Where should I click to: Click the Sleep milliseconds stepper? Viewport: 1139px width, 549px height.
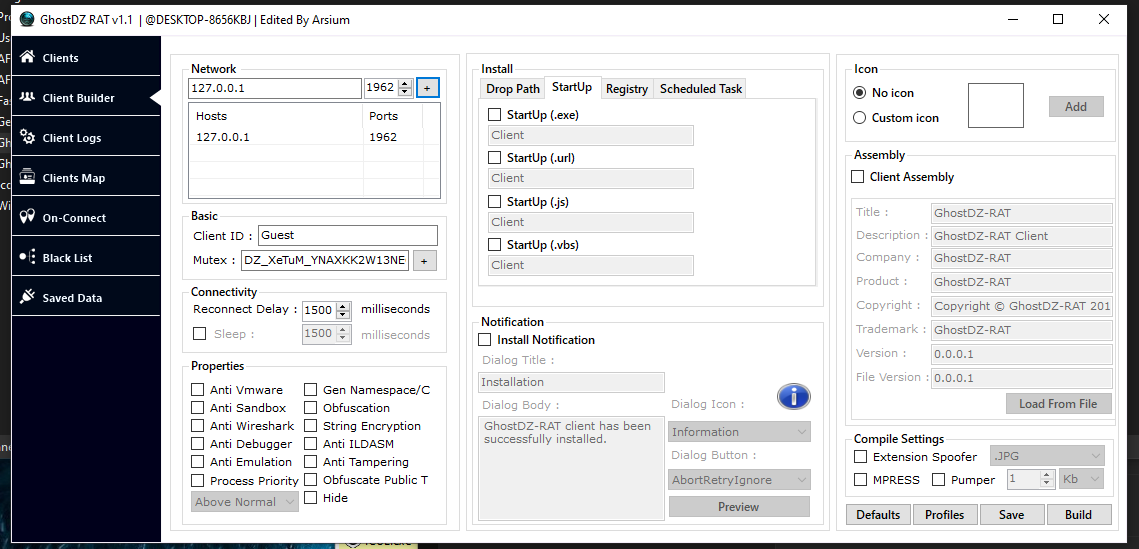(344, 334)
